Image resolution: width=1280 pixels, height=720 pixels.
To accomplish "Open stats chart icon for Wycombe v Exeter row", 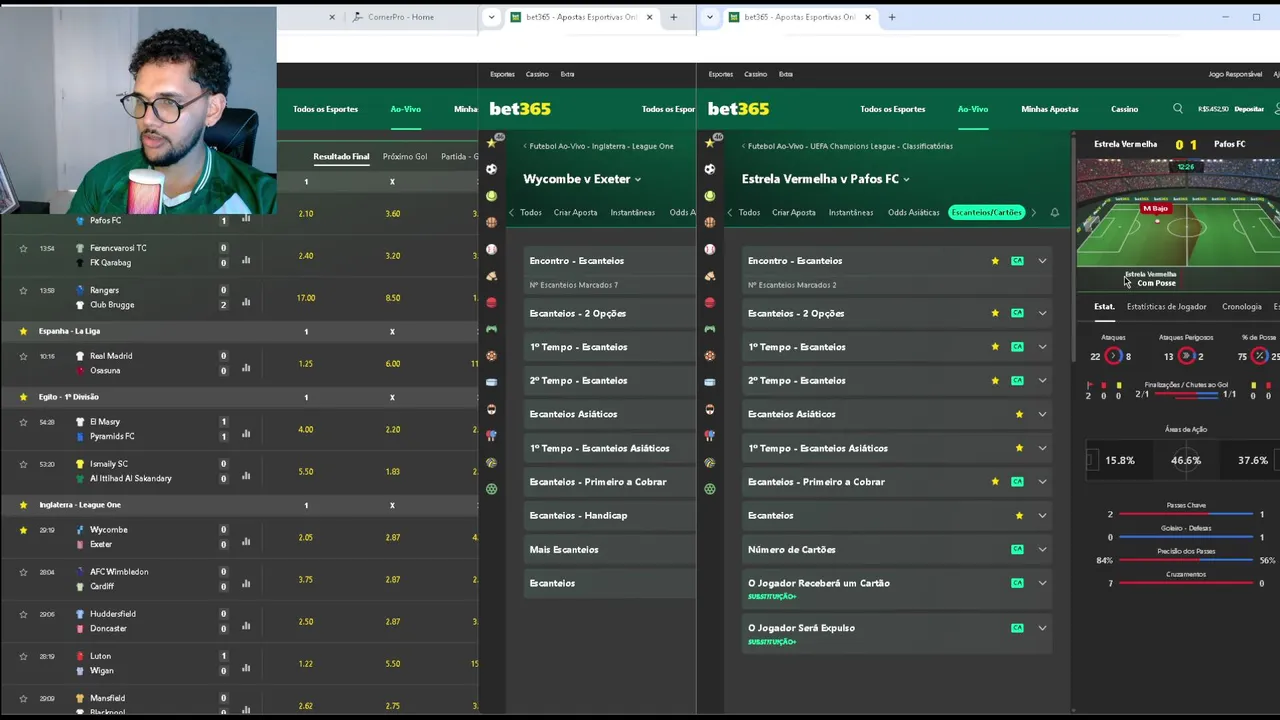I will (x=246, y=542).
